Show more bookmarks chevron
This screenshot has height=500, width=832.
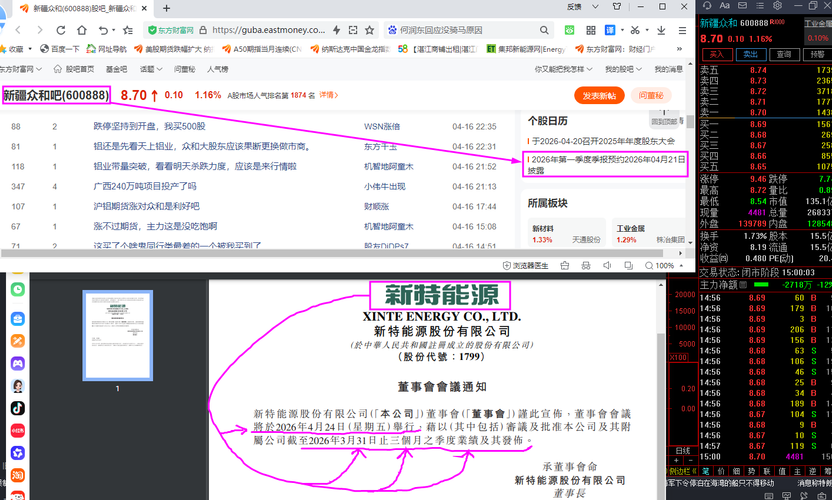click(x=679, y=49)
